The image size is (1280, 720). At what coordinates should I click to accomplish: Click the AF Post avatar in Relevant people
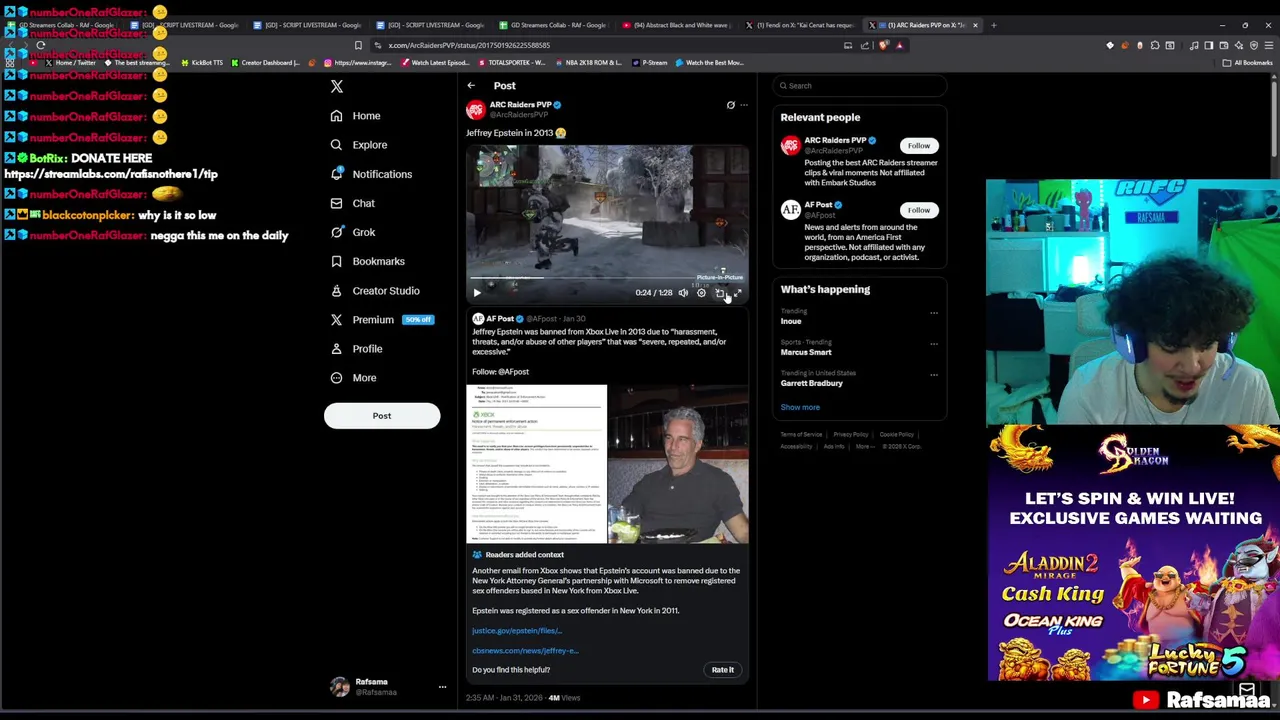790,210
